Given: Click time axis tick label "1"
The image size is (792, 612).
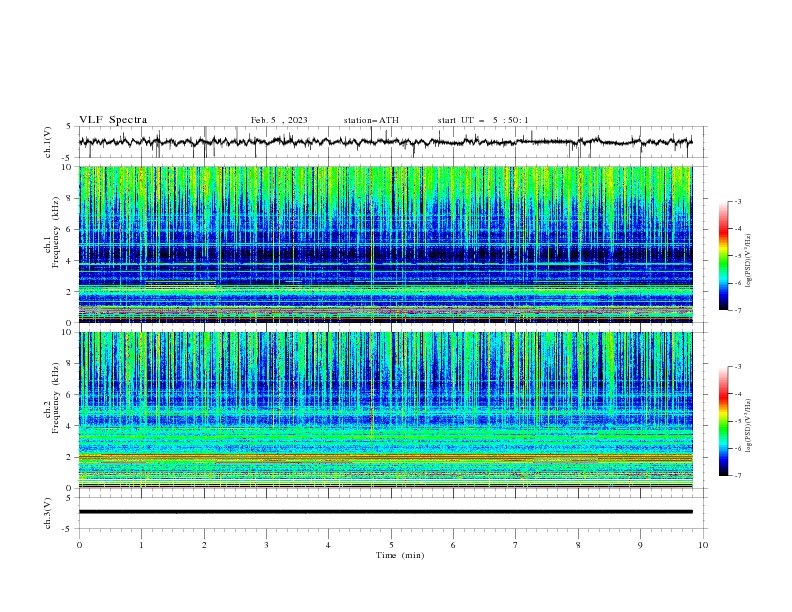Looking at the screenshot, I should (141, 545).
